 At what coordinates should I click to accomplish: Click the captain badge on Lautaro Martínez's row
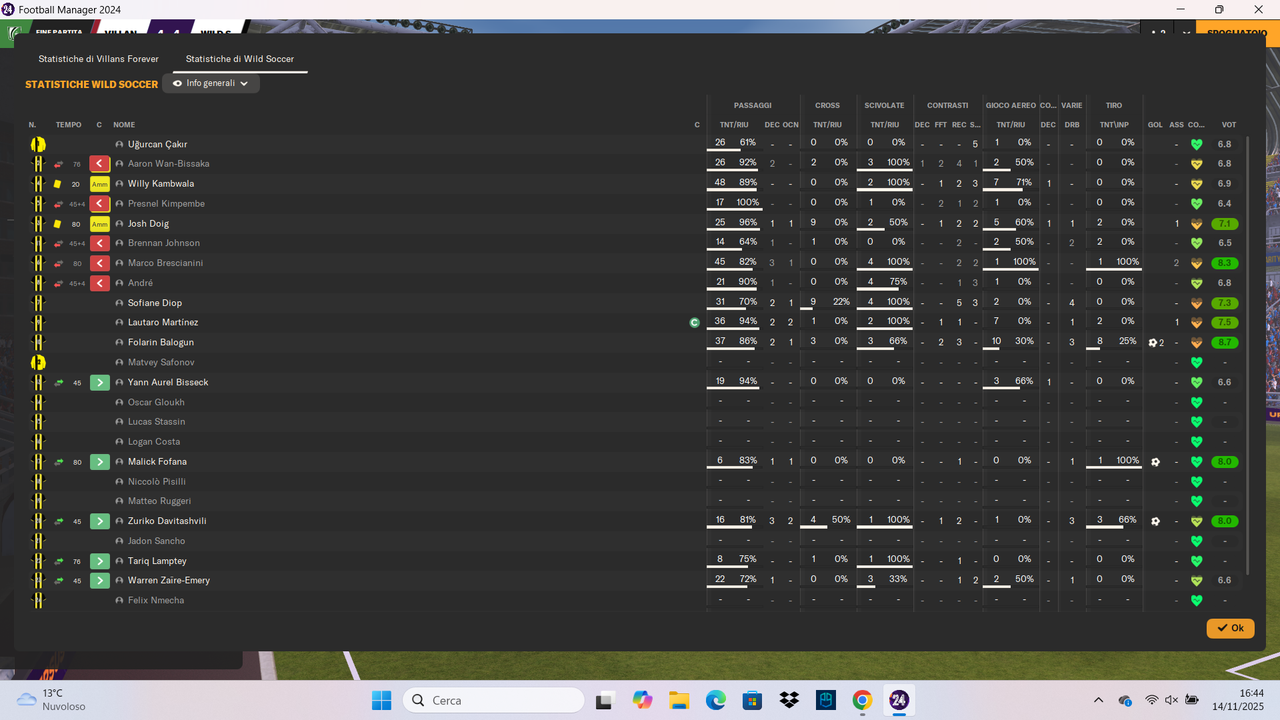pos(695,322)
